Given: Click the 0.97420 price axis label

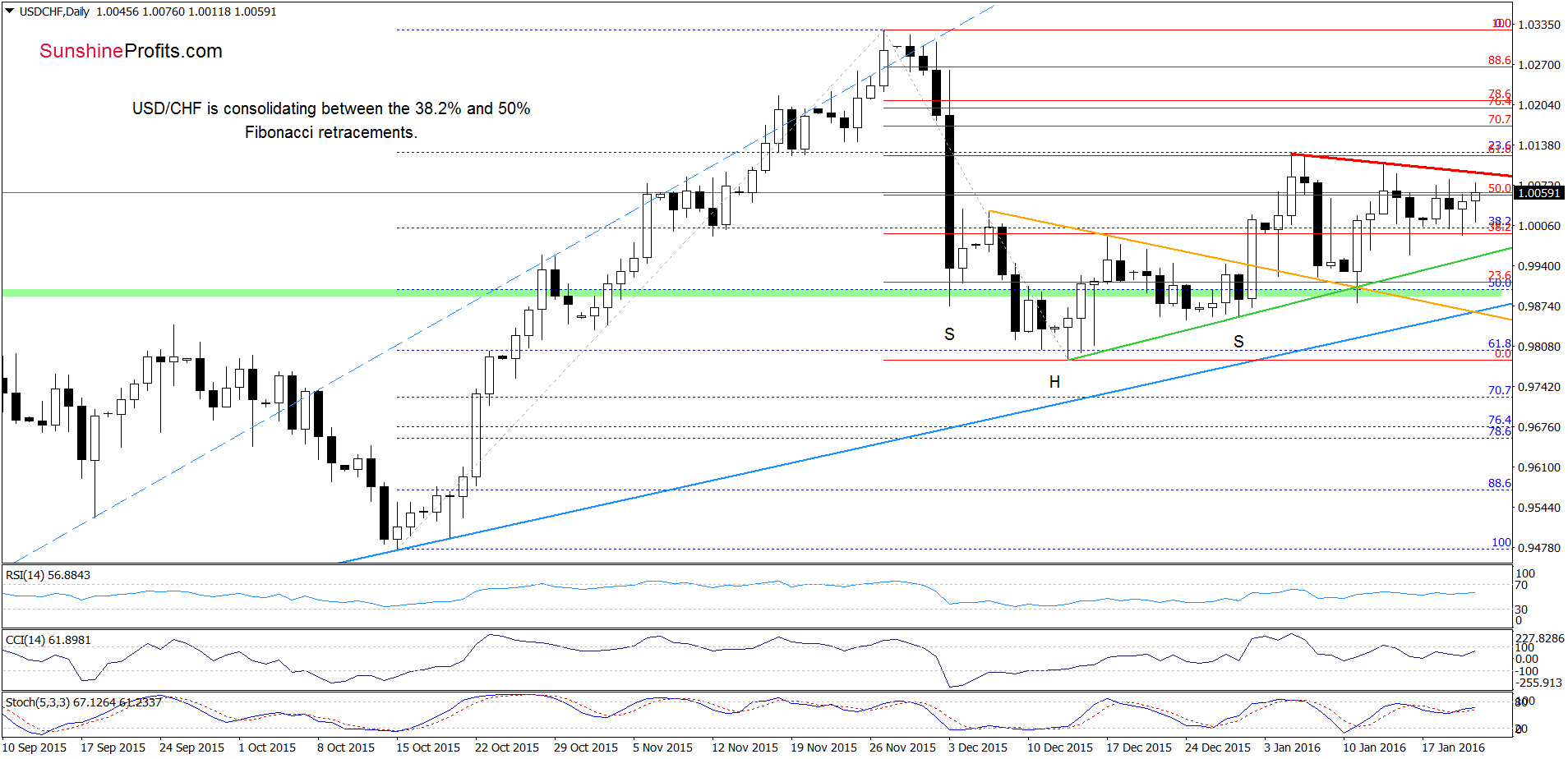Looking at the screenshot, I should (1539, 387).
